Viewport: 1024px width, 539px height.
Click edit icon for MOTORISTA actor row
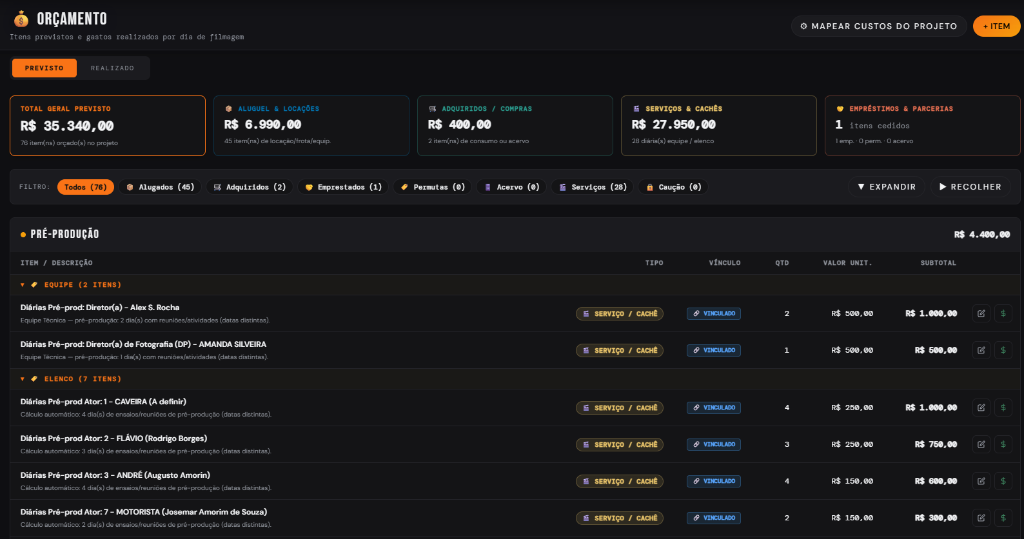tap(981, 517)
